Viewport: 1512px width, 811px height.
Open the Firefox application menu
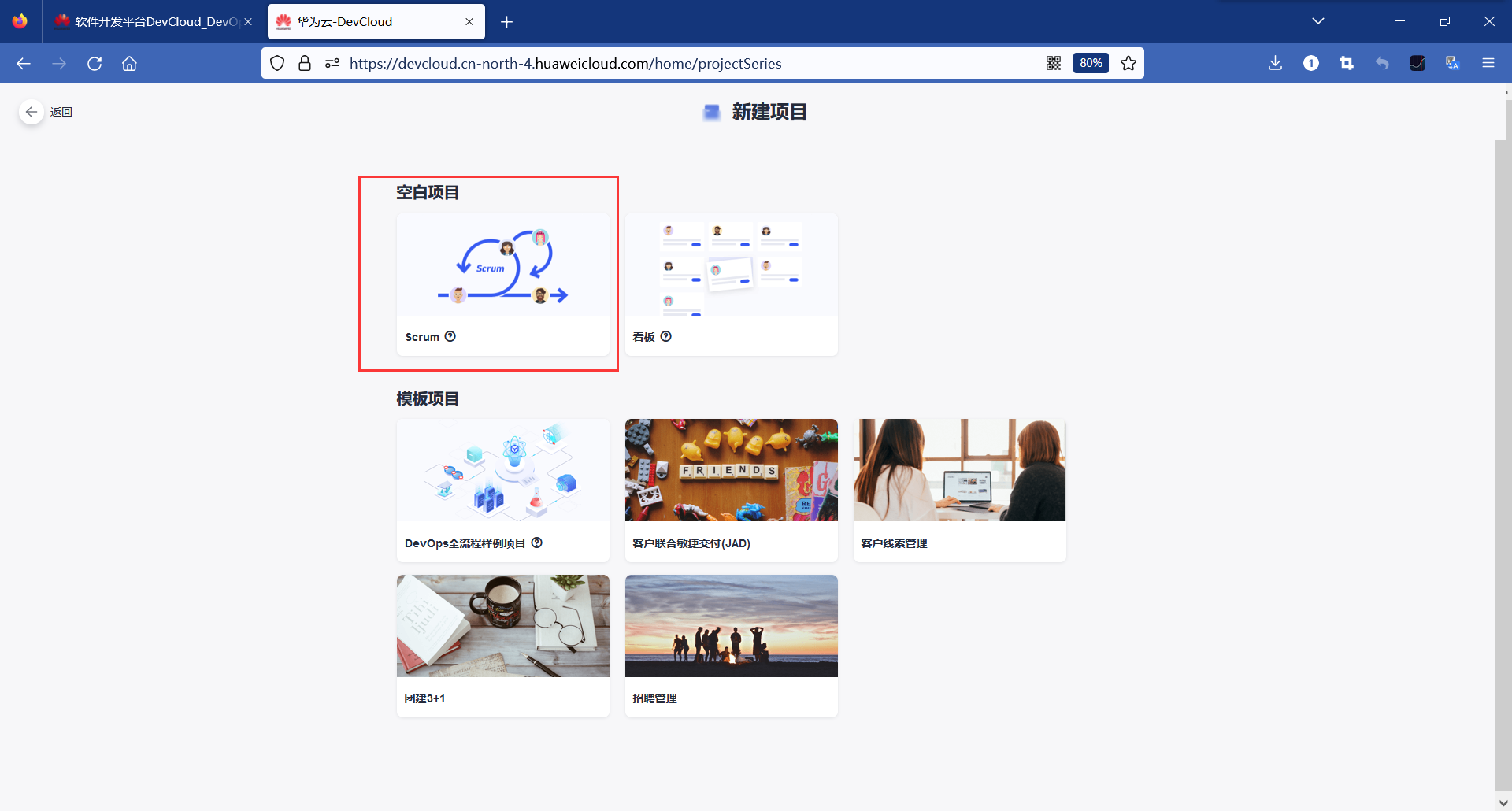coord(1488,64)
